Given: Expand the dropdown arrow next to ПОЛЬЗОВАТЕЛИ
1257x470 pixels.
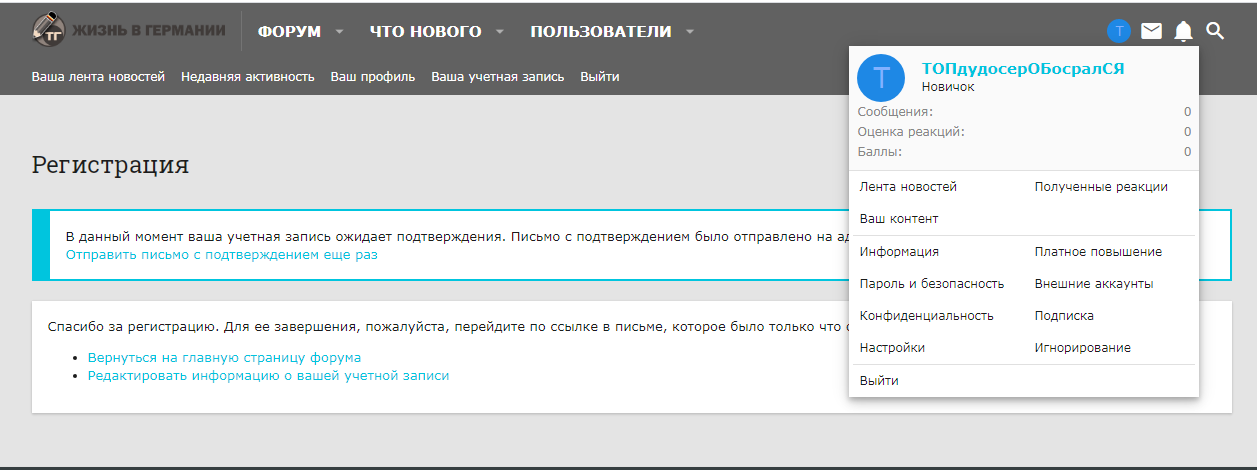Looking at the screenshot, I should [x=690, y=32].
